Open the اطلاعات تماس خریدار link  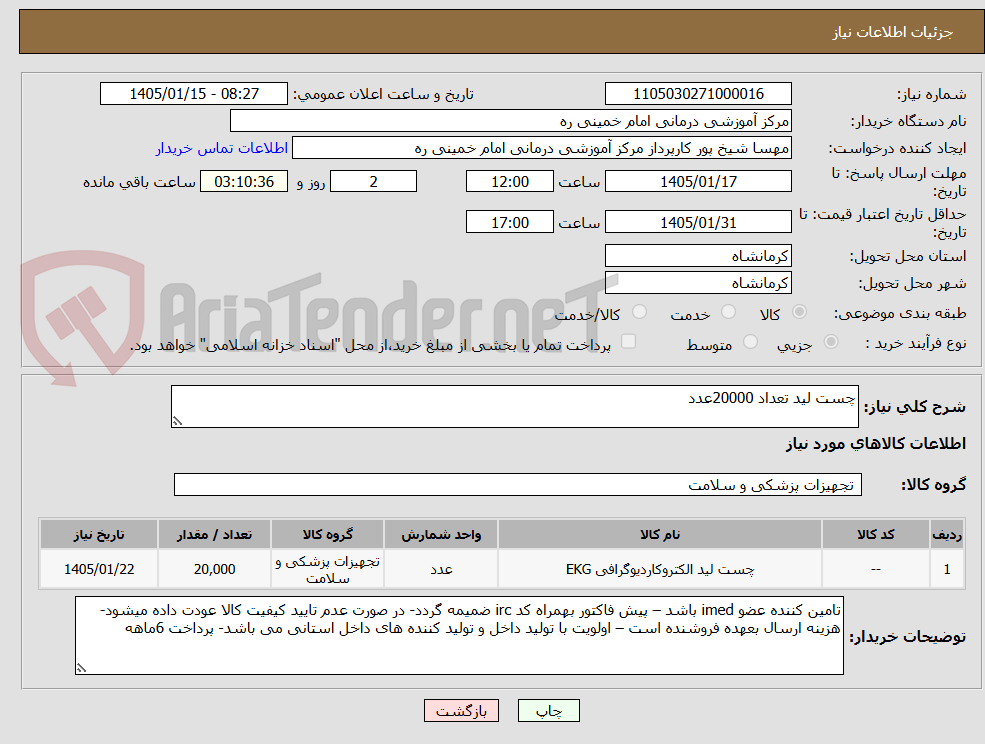pyautogui.click(x=222, y=148)
